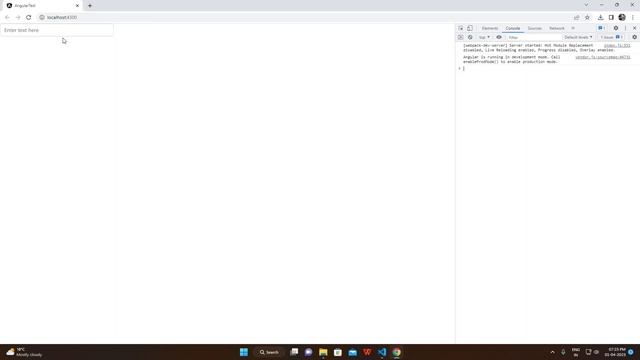The height and width of the screenshot is (360, 640).
Task: Open Google Chrome from the taskbar
Action: tap(396, 352)
